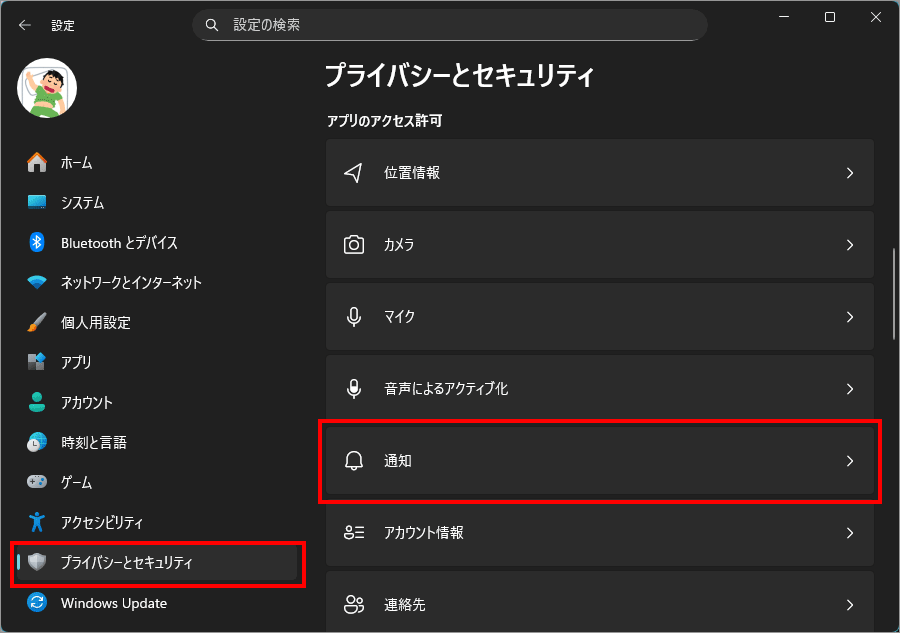Open the アクセシビリティ category
This screenshot has width=900, height=633.
click(101, 522)
